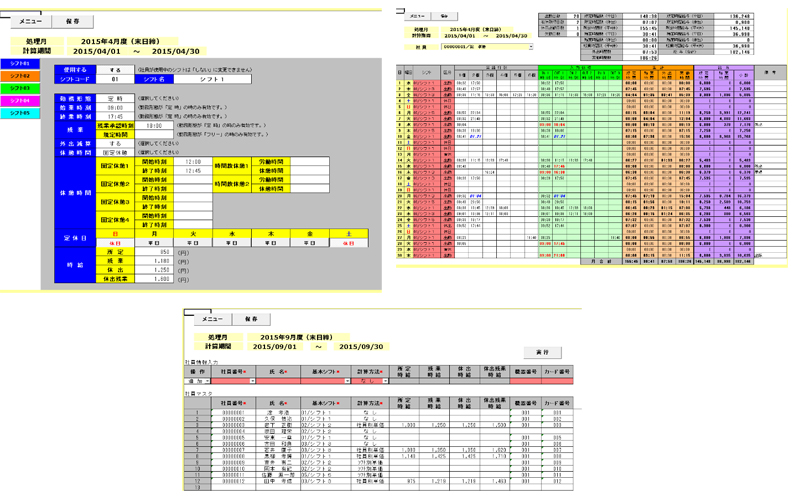This screenshot has height=500, width=800.
Task: Click 2015/04/01 date in shift settings sheet
Action: pos(97,51)
